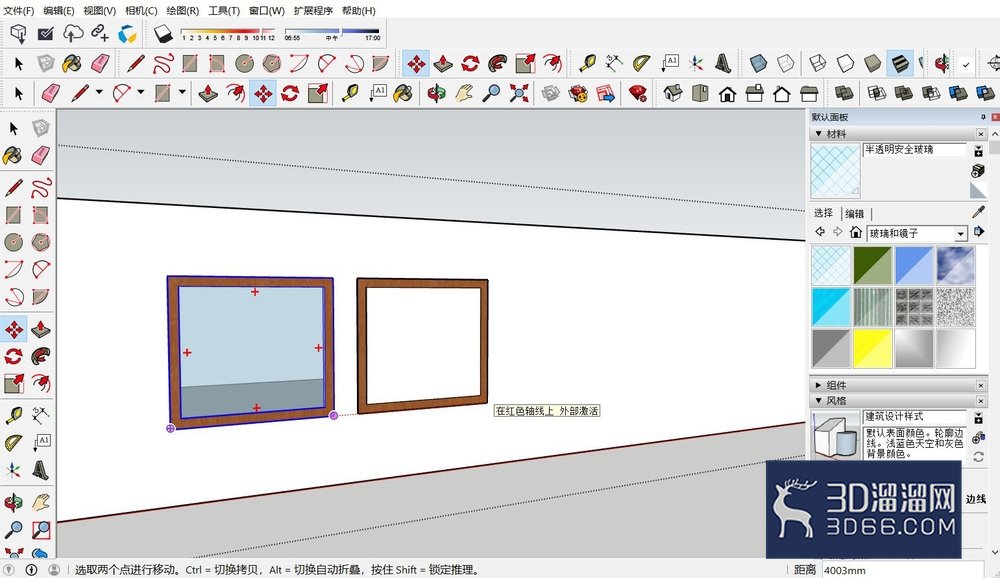1000x578 pixels.
Task: Enable Wireframe face style
Action: tap(817, 64)
